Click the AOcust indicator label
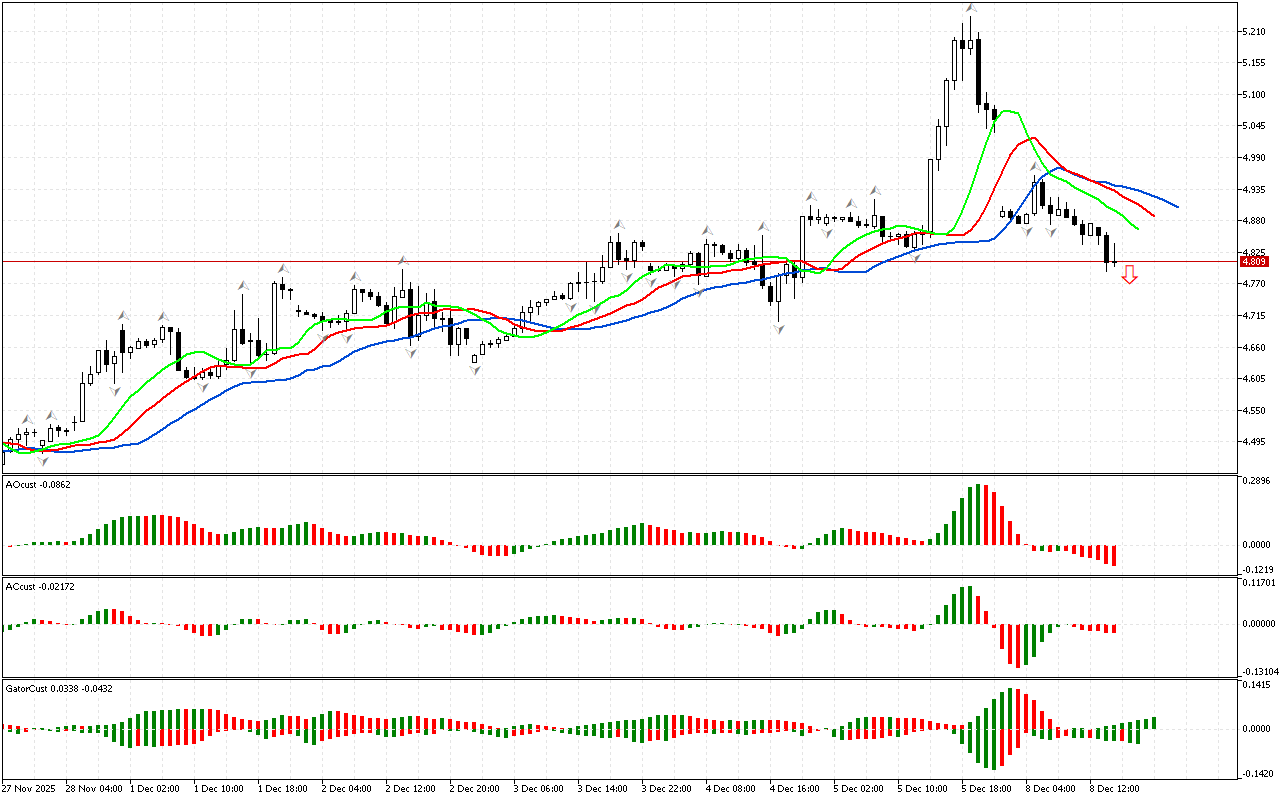This screenshot has height=800, width=1280. coord(38,484)
